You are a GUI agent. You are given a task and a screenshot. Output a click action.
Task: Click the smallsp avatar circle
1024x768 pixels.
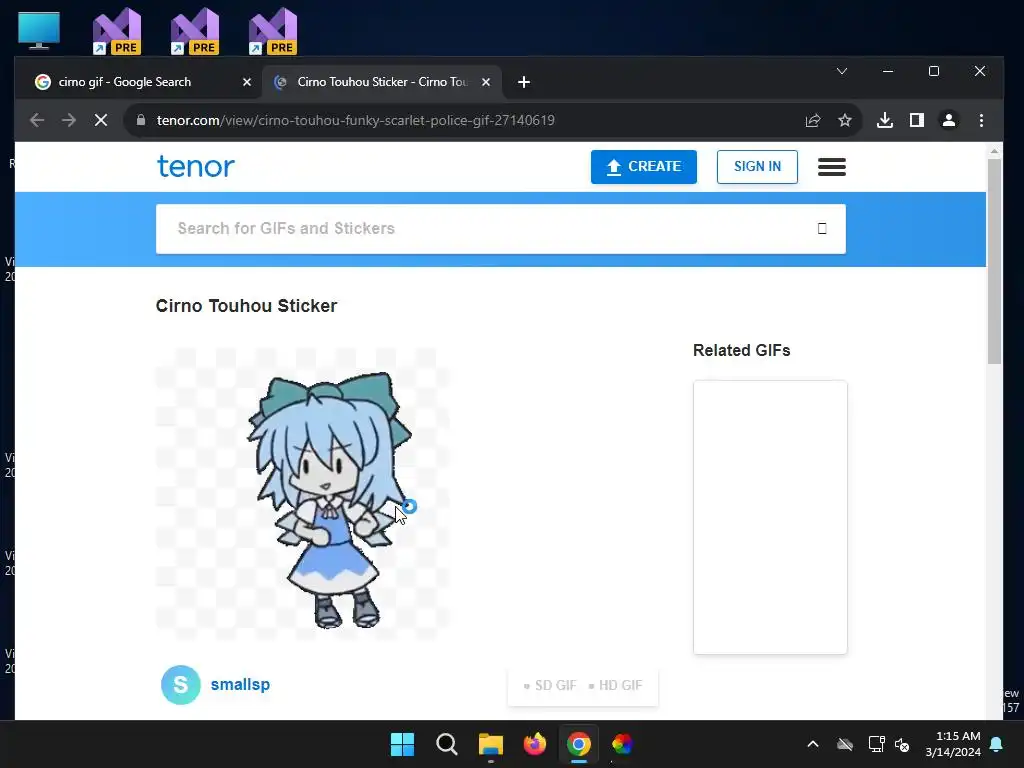point(181,684)
